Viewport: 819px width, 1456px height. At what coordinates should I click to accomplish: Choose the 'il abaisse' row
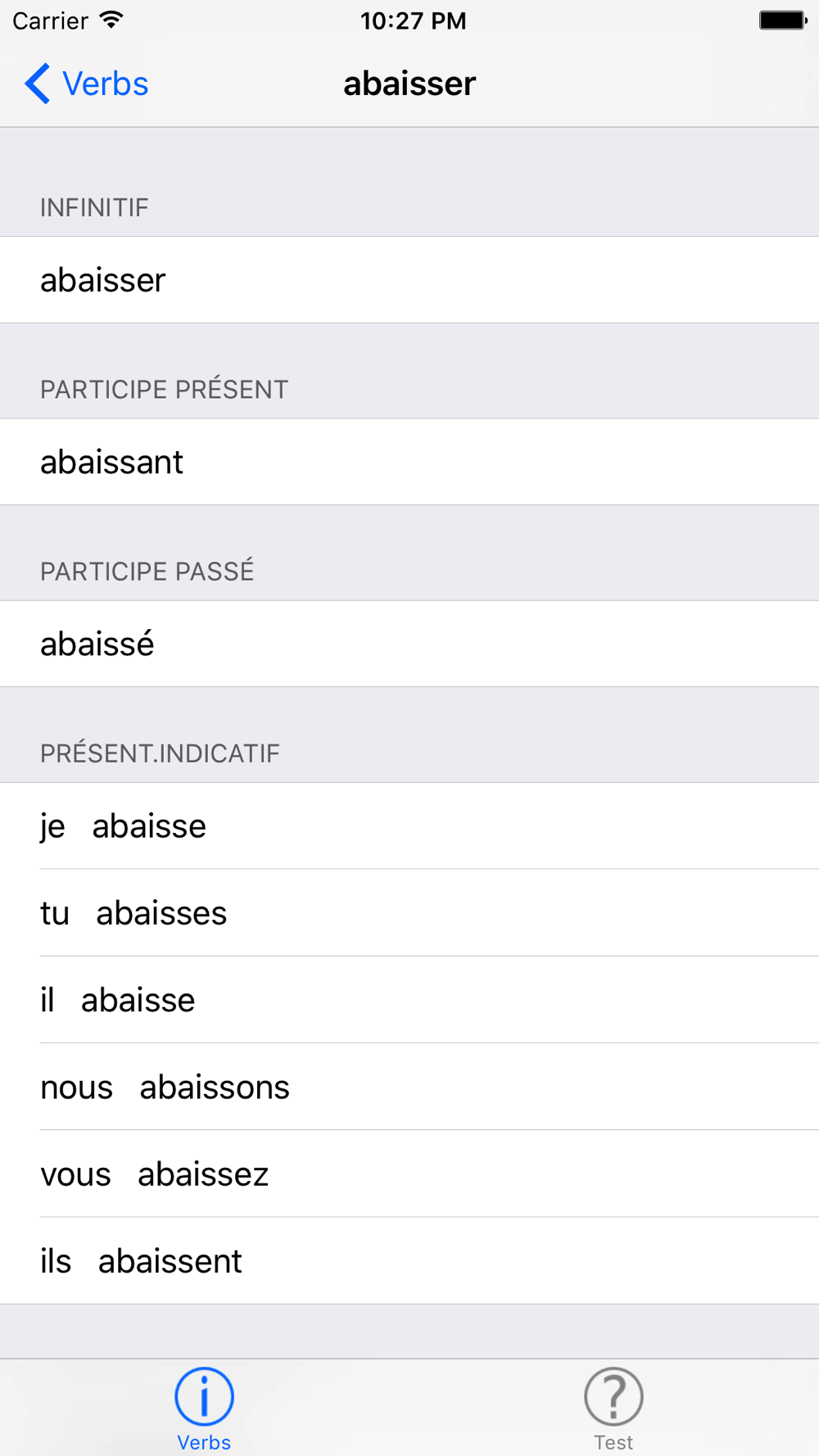[x=409, y=1000]
